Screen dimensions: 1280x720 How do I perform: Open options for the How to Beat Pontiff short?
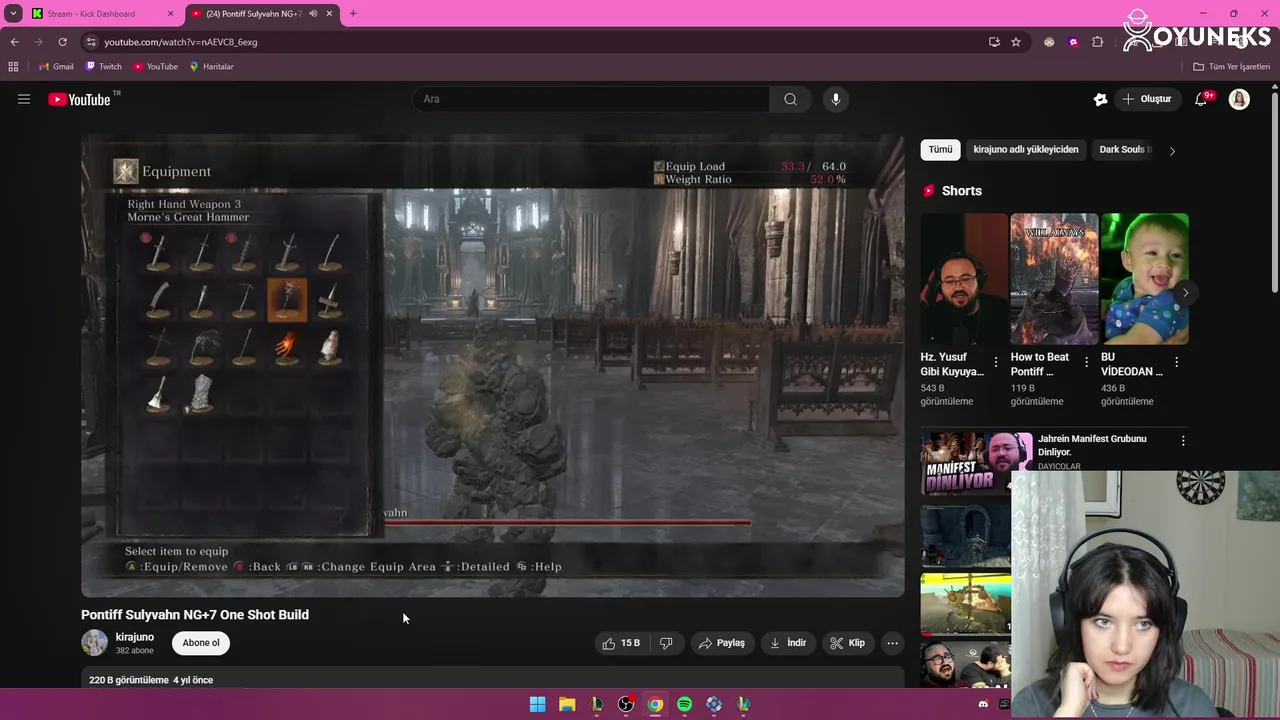(x=1086, y=362)
